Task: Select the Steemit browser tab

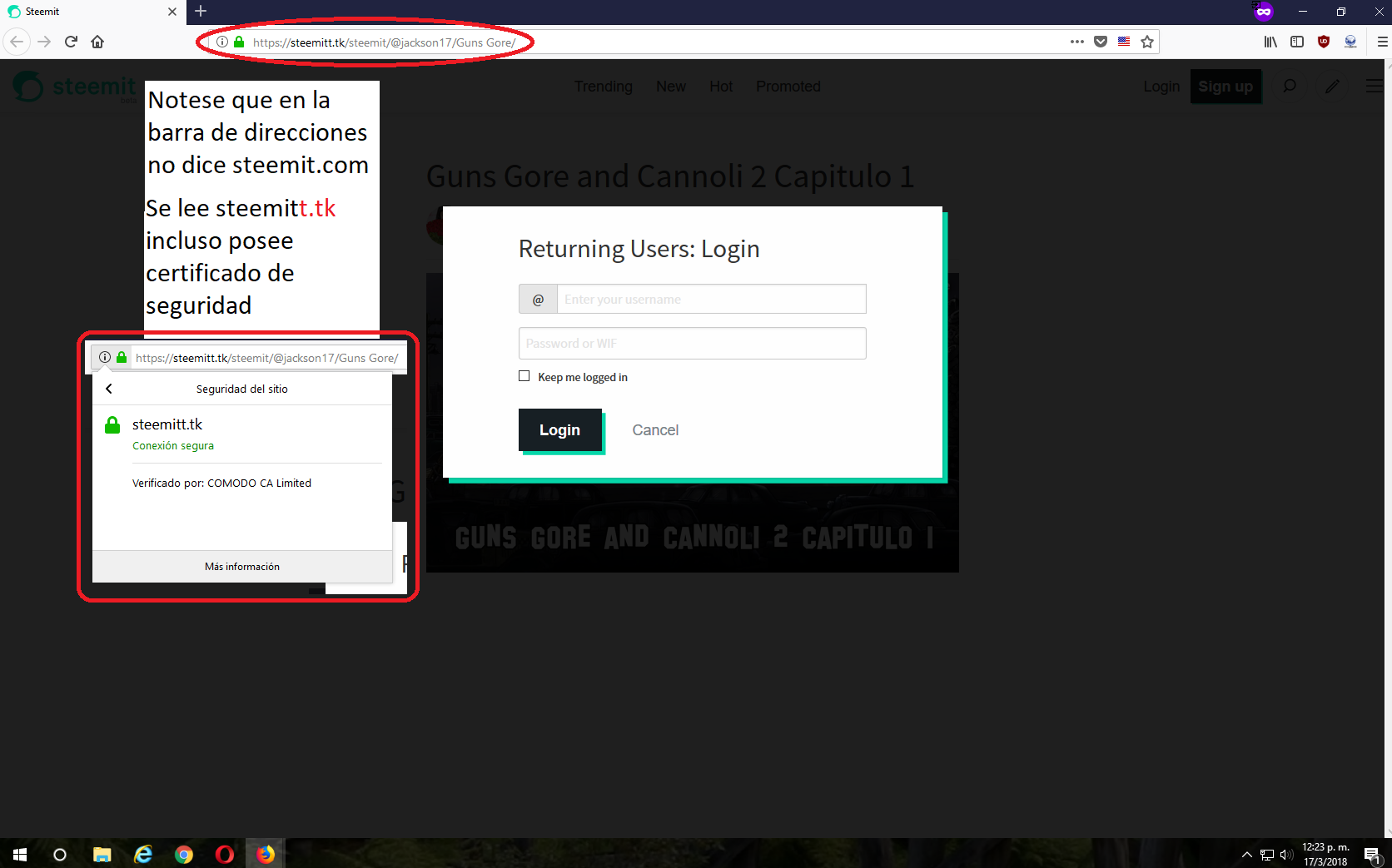Action: point(92,12)
